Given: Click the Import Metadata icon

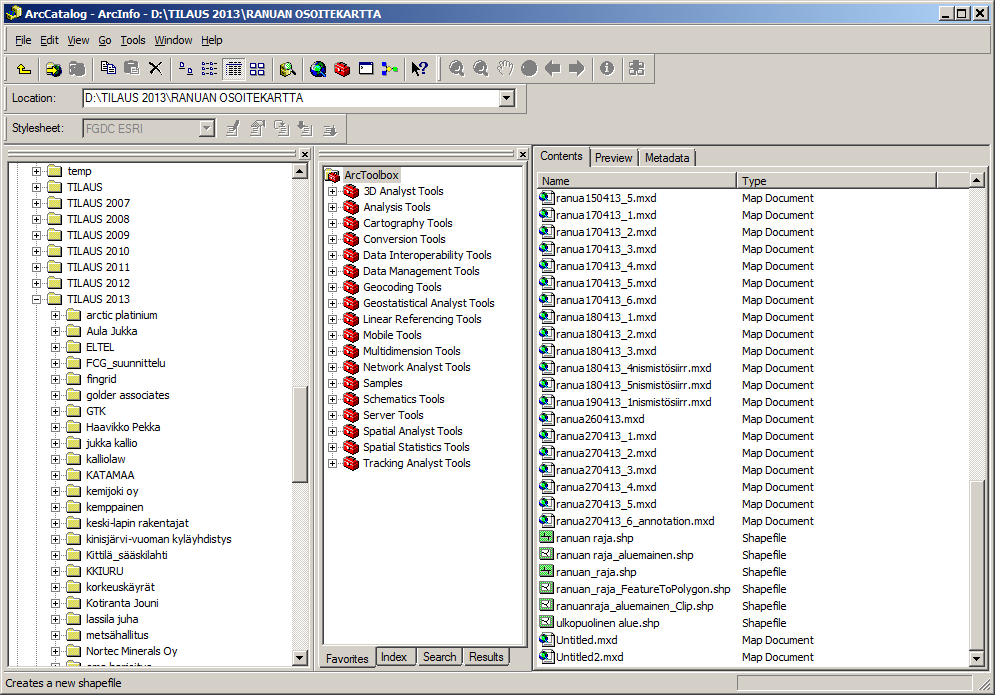Looking at the screenshot, I should coord(305,129).
